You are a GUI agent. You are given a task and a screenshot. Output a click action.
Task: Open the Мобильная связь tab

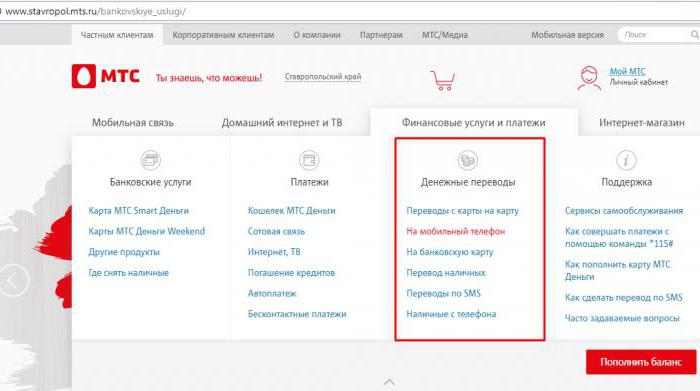point(133,123)
